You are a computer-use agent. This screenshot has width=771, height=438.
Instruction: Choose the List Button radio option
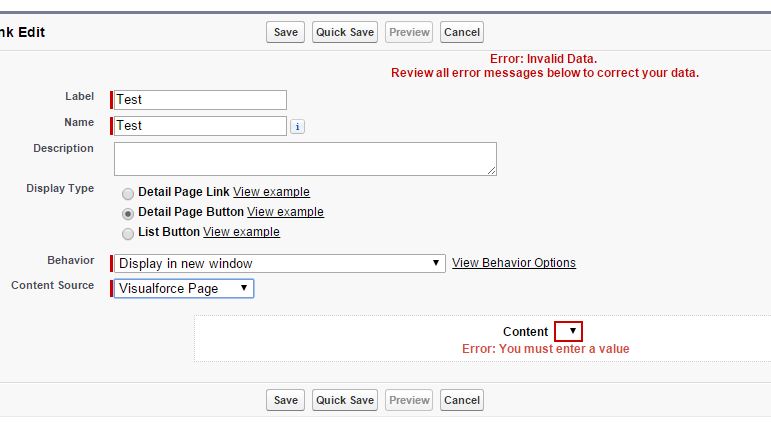click(x=127, y=233)
